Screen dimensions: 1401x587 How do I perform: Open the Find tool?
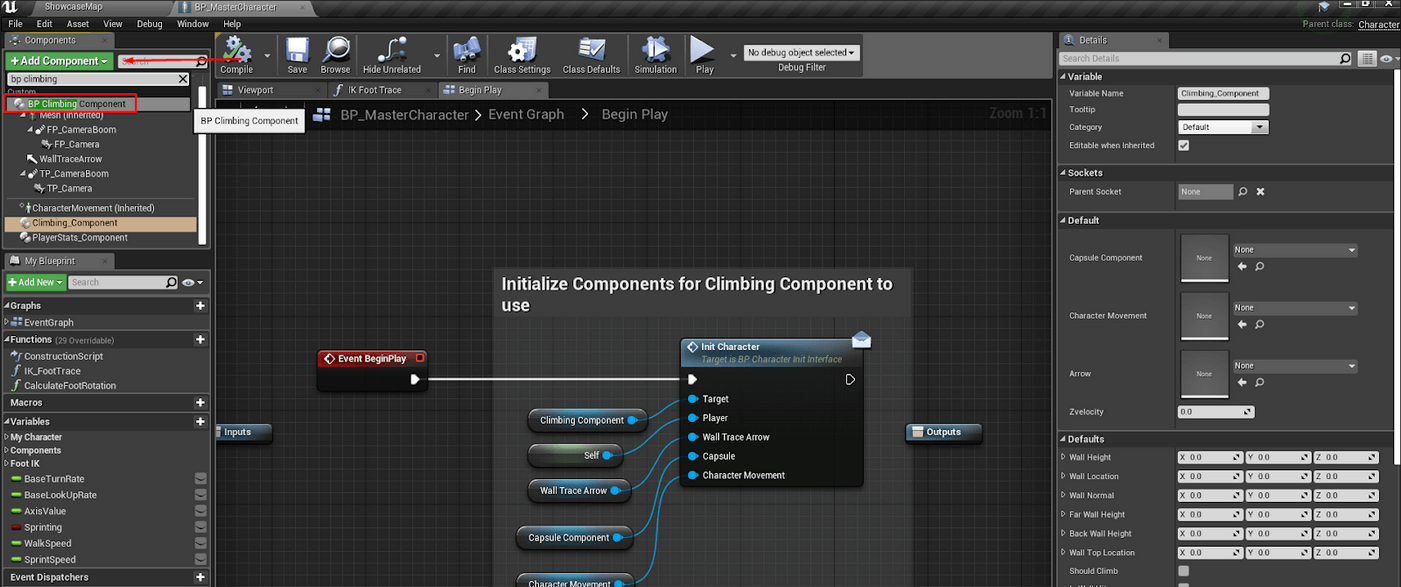[467, 55]
